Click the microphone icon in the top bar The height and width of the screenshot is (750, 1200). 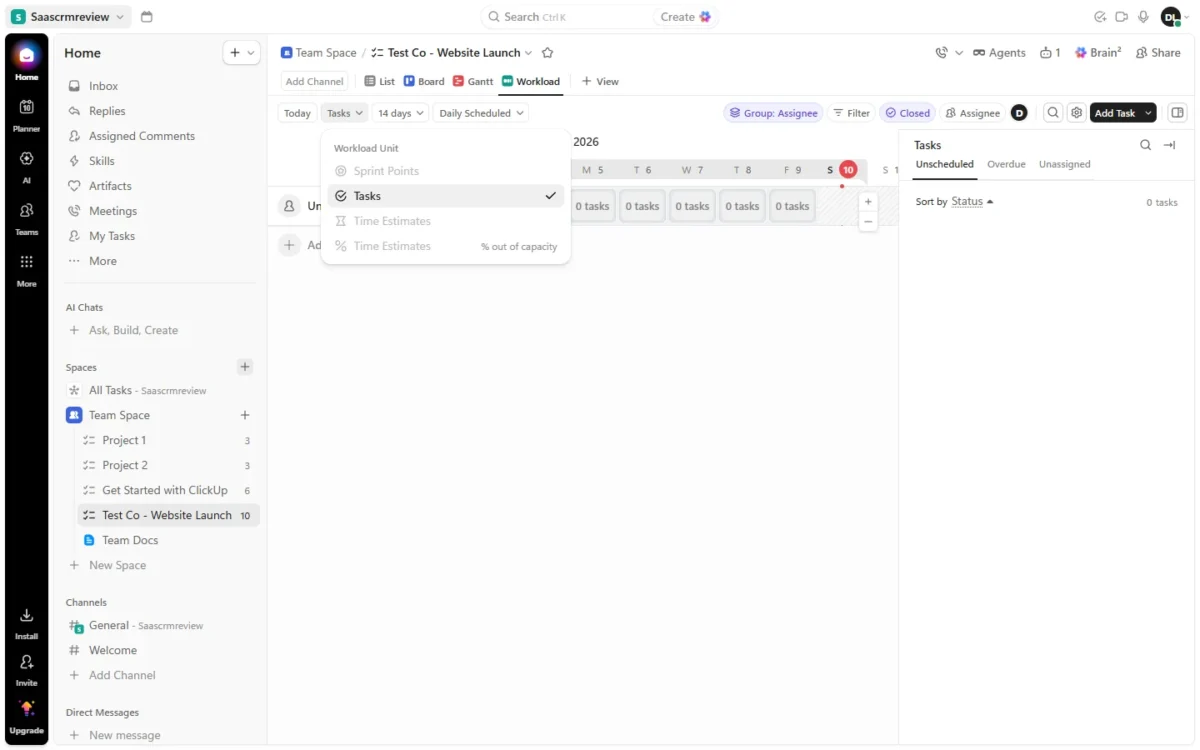[1143, 17]
